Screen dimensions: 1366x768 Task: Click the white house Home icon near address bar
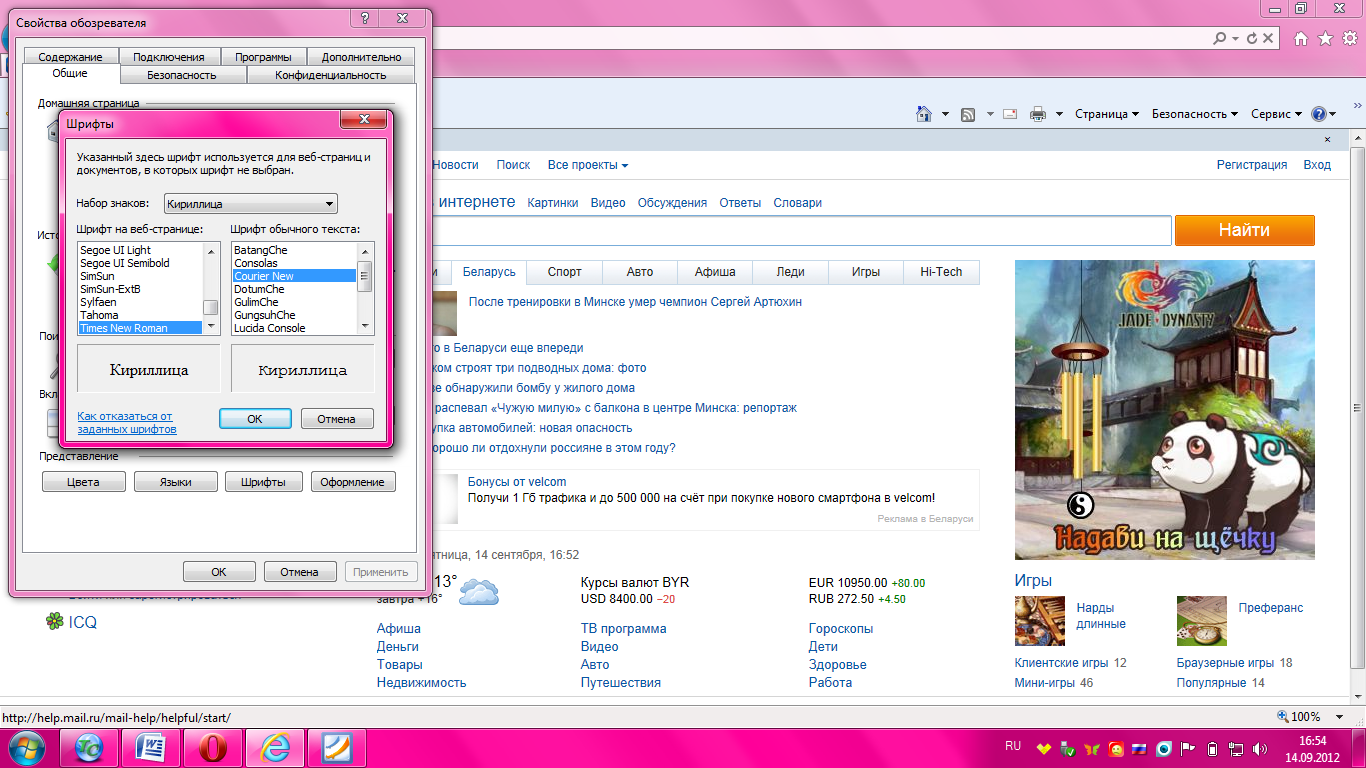(x=1301, y=38)
